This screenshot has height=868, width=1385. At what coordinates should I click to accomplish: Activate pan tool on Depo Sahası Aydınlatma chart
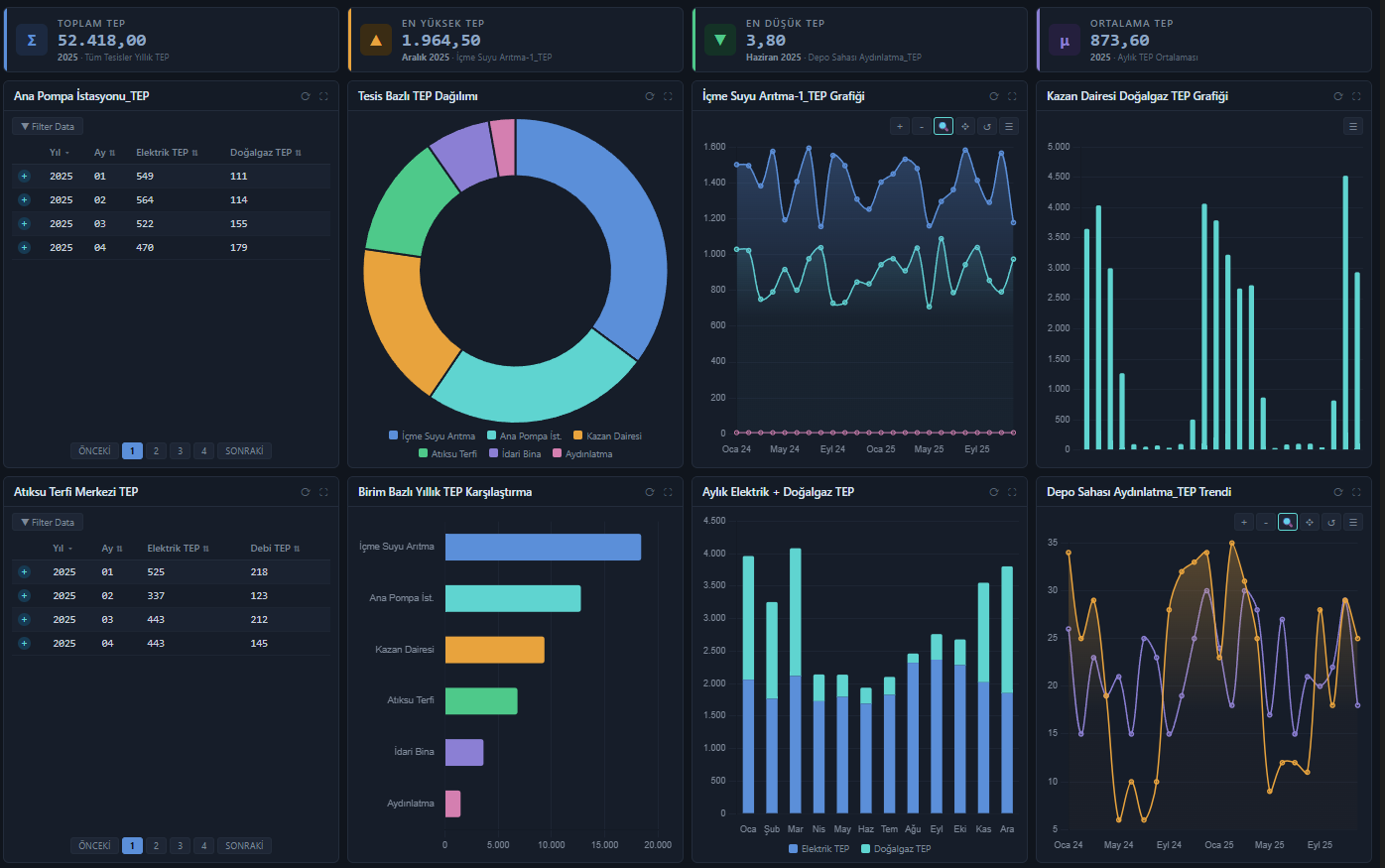pyautogui.click(x=1310, y=522)
